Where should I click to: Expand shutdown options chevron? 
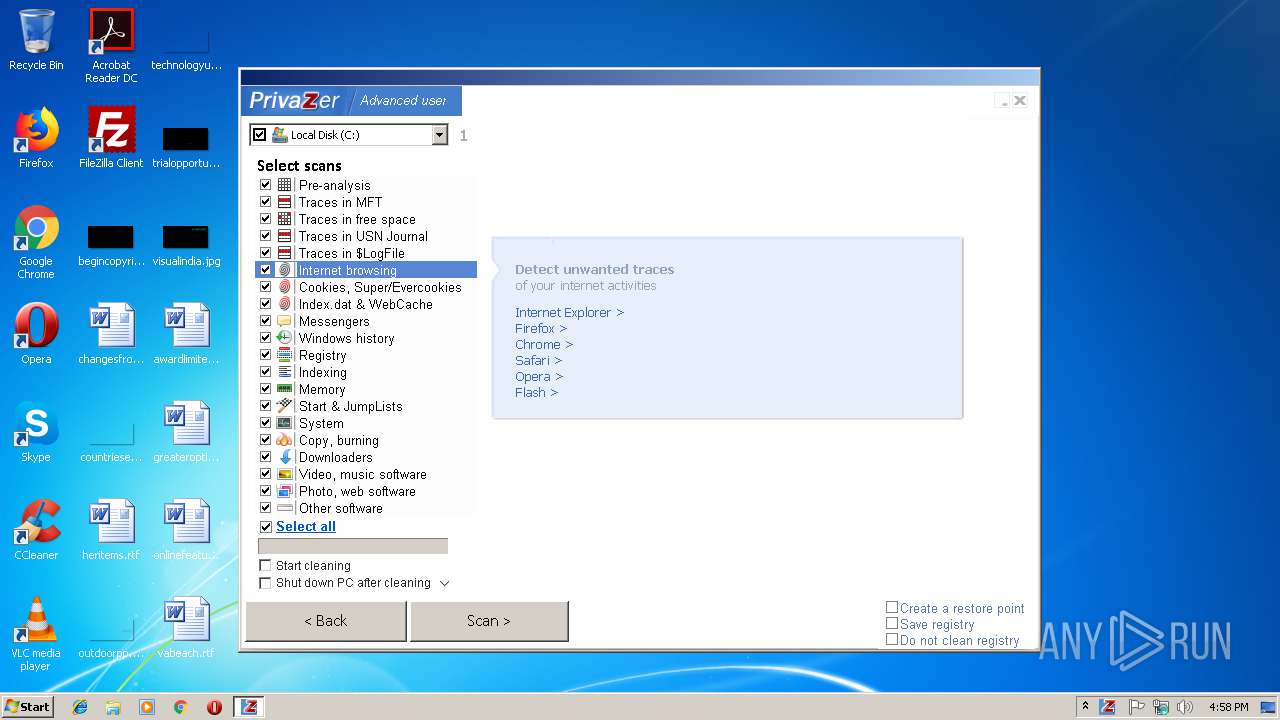445,583
